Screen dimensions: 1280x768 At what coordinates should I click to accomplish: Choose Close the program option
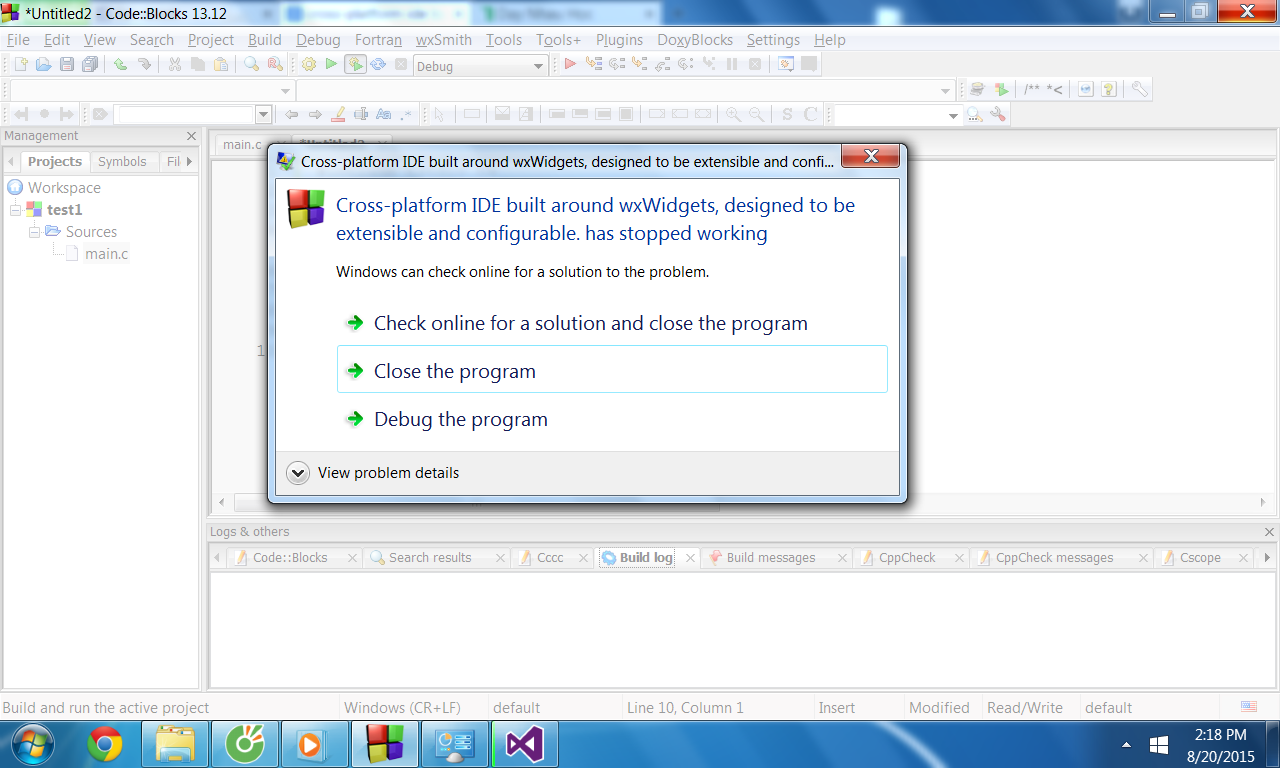click(x=455, y=371)
